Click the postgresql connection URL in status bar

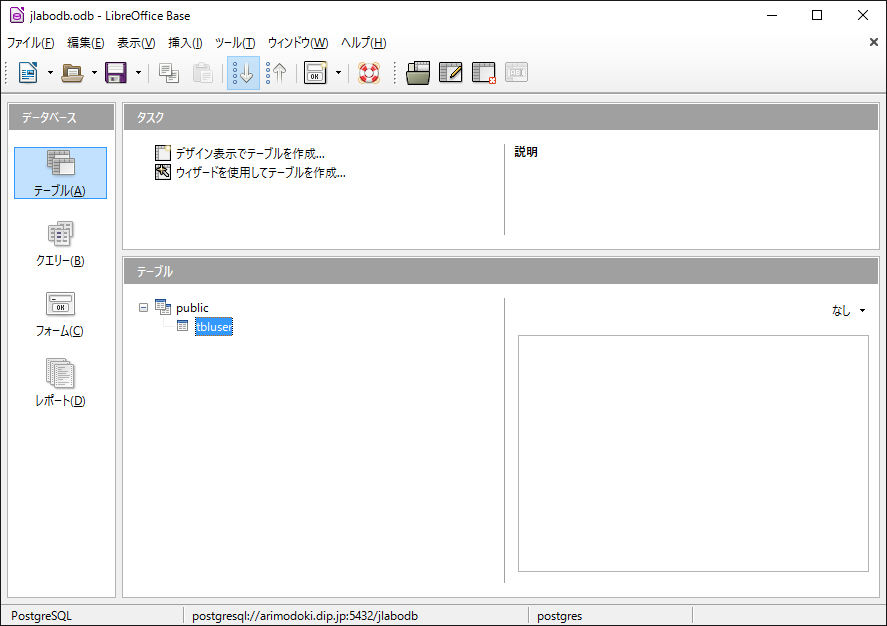point(305,616)
